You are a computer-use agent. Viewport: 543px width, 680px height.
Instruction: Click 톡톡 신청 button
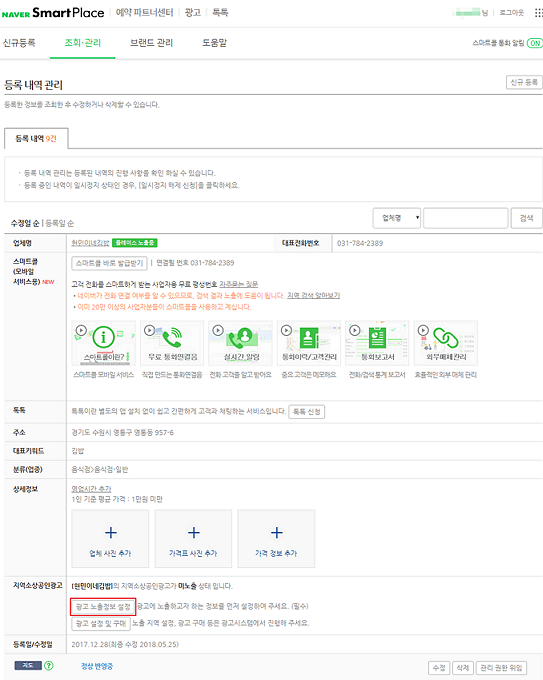307,412
